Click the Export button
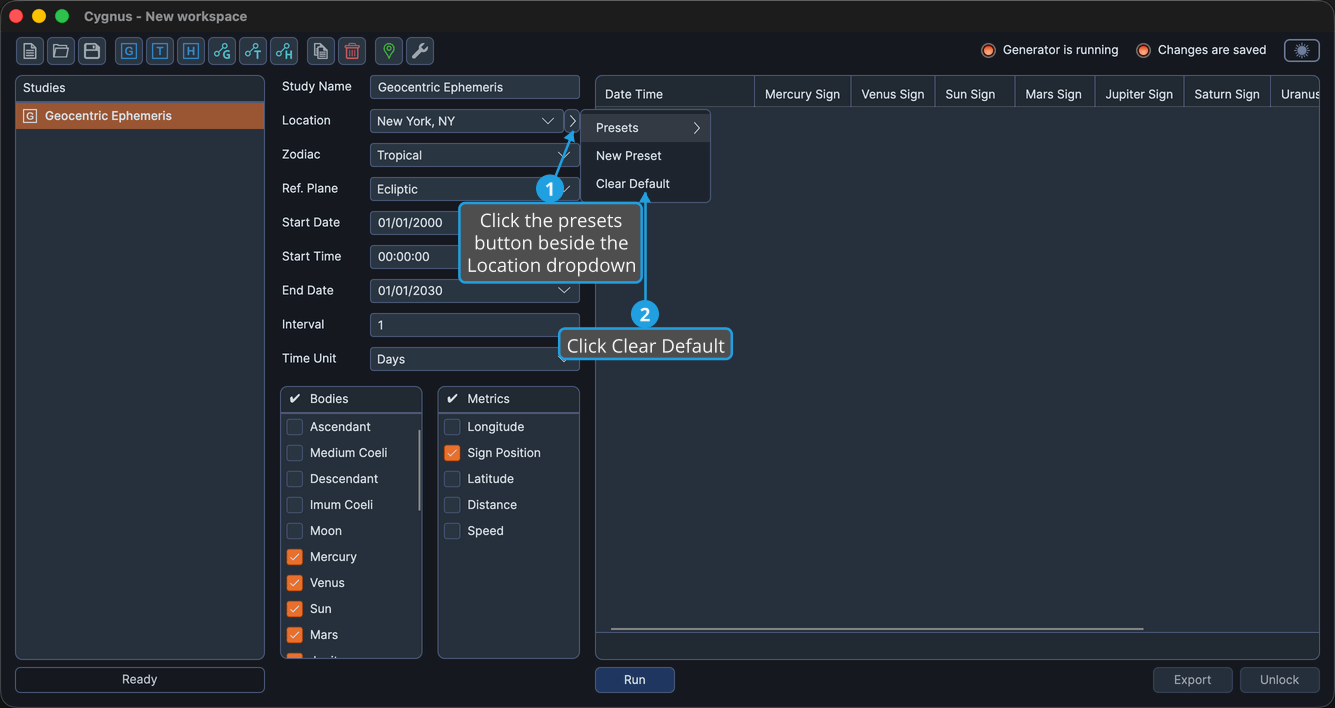 point(1192,680)
